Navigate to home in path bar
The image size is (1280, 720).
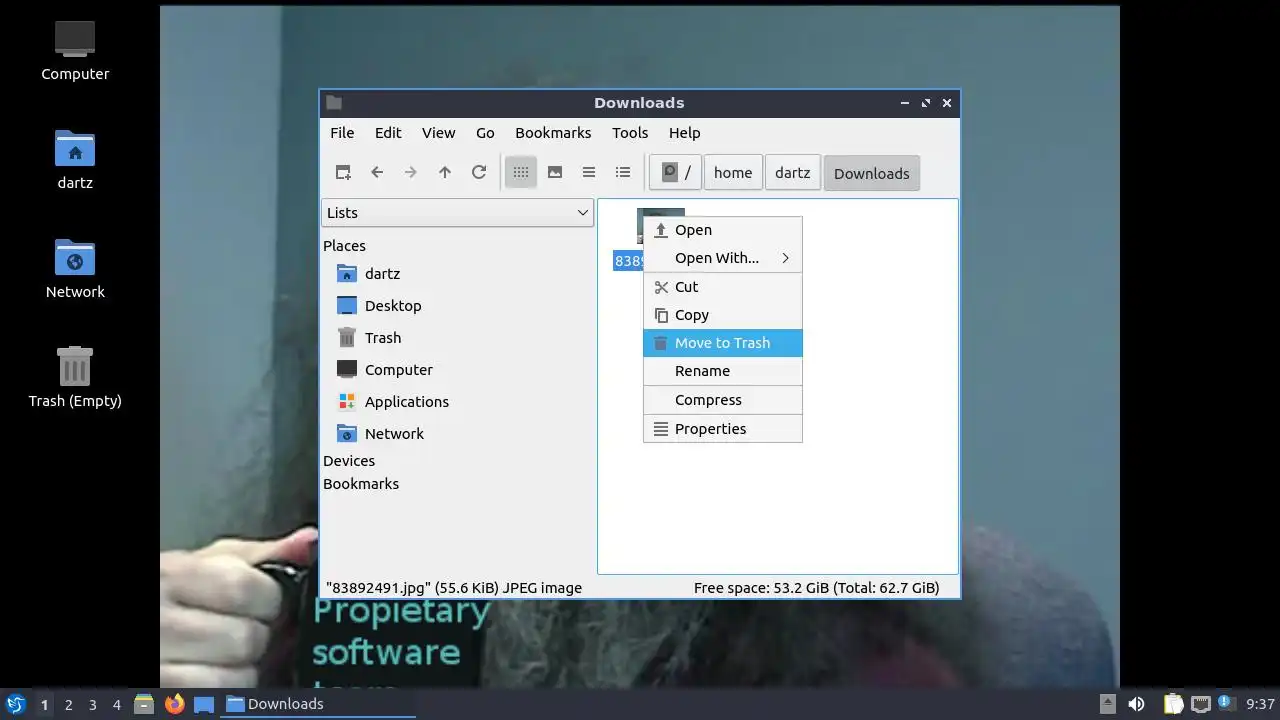click(x=733, y=172)
